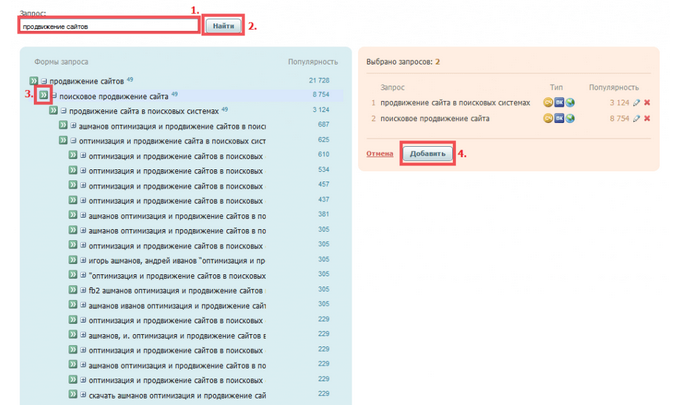682x420 pixels.
Task: Click green add arrow on 625 popularity row
Action: point(63,140)
